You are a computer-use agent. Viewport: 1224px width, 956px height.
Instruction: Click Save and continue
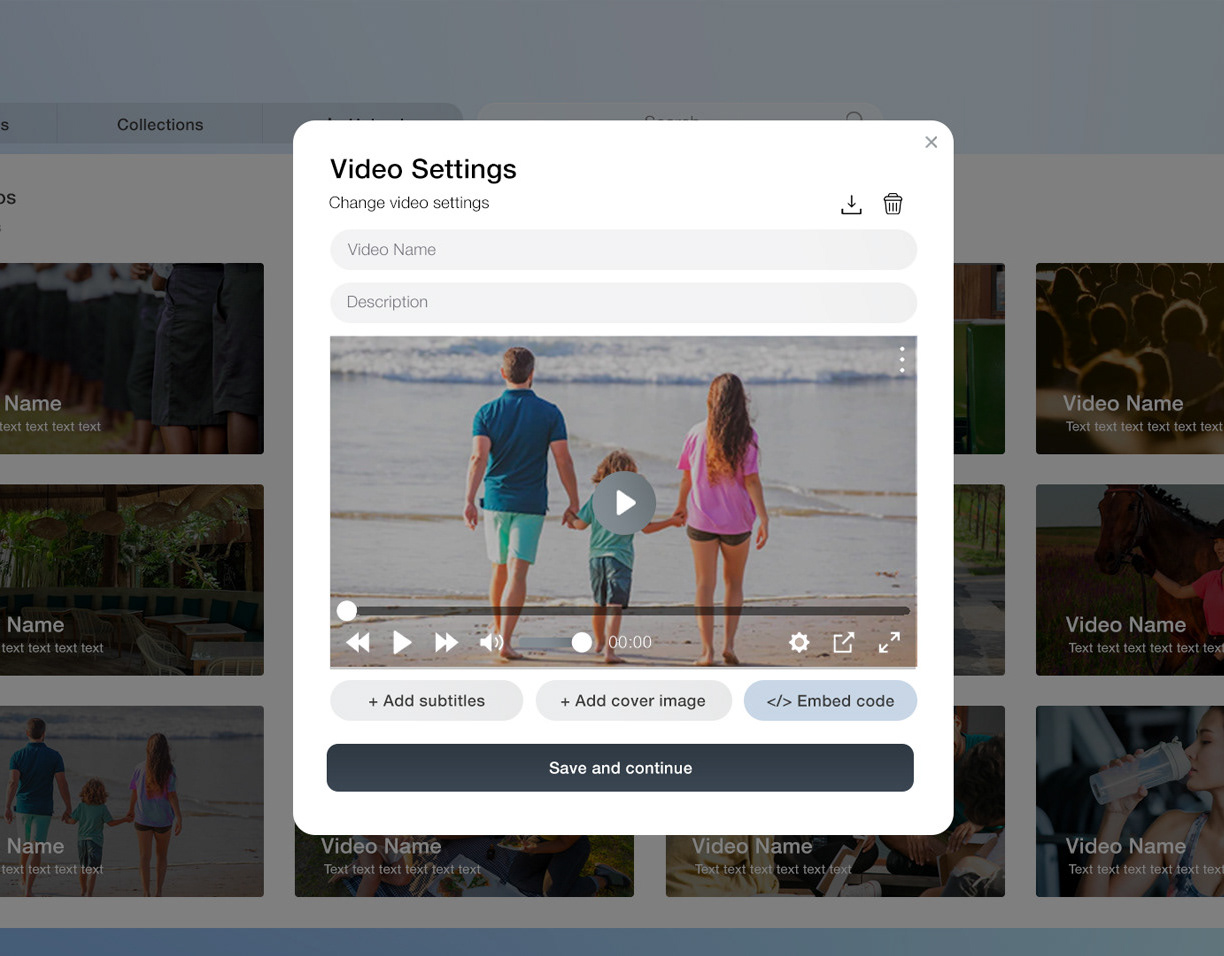click(620, 768)
